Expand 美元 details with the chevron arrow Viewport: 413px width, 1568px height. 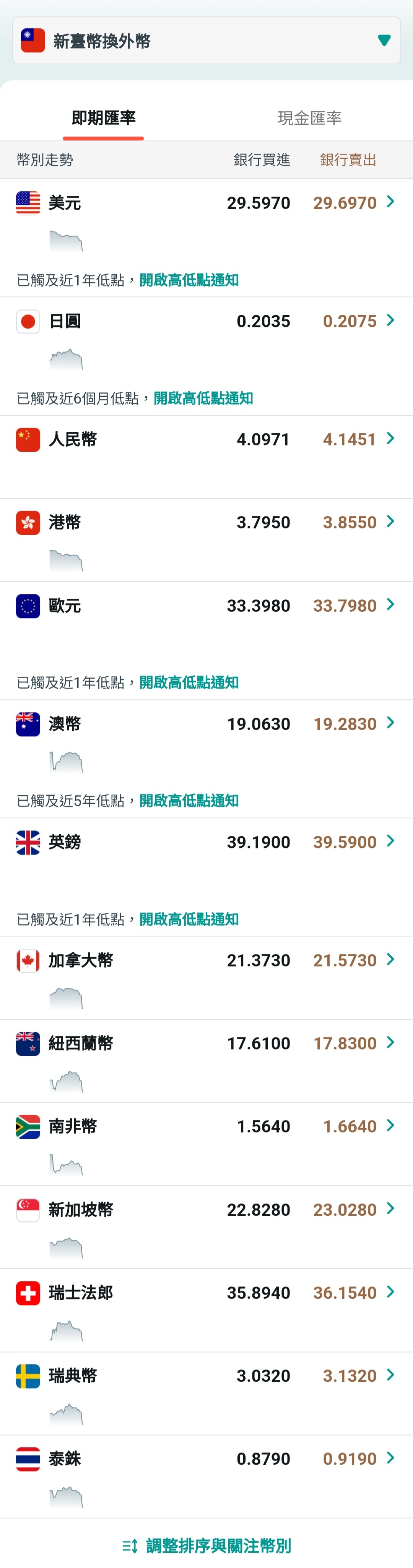[x=390, y=202]
